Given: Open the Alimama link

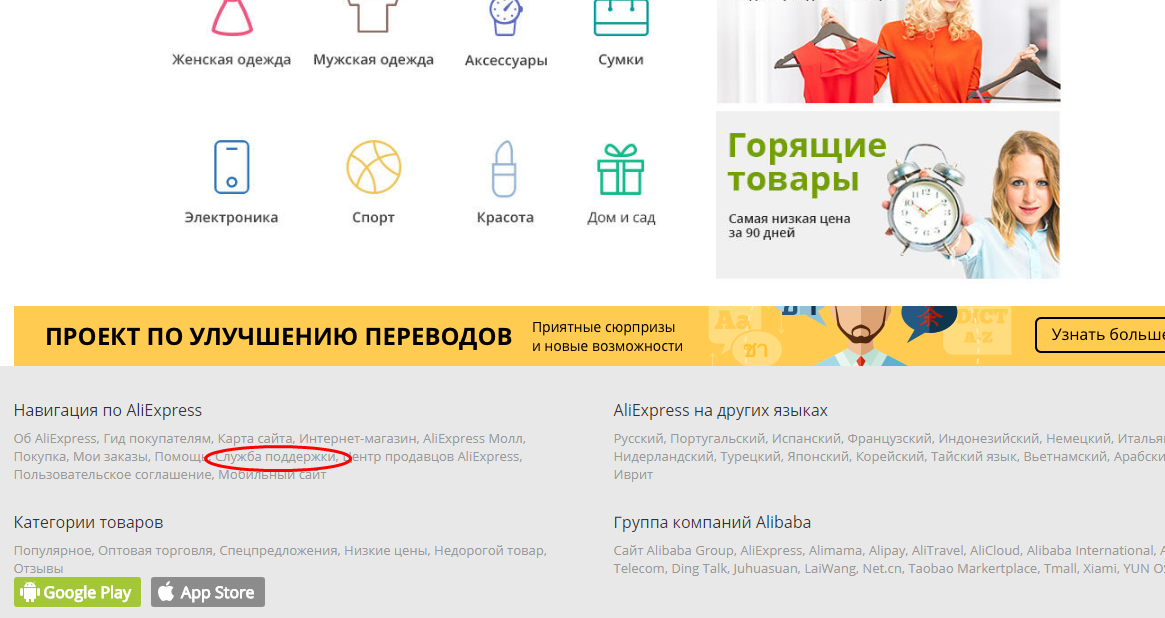Looking at the screenshot, I should tap(834, 550).
